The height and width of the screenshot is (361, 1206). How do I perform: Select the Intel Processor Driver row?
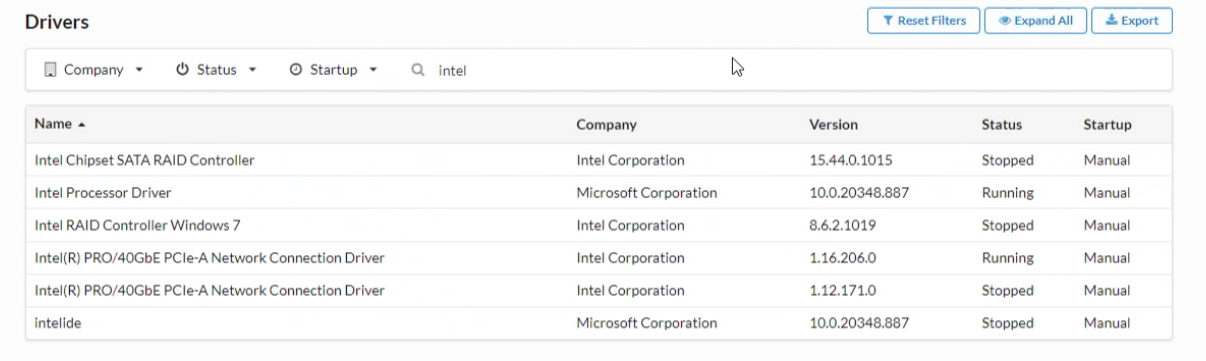click(599, 192)
